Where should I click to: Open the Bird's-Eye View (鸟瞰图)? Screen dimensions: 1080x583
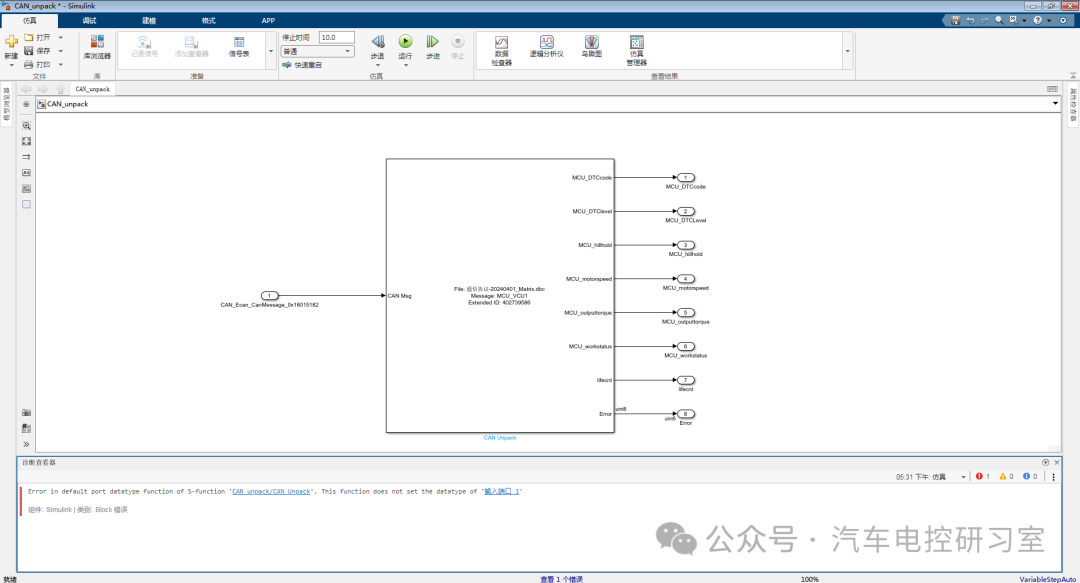592,46
